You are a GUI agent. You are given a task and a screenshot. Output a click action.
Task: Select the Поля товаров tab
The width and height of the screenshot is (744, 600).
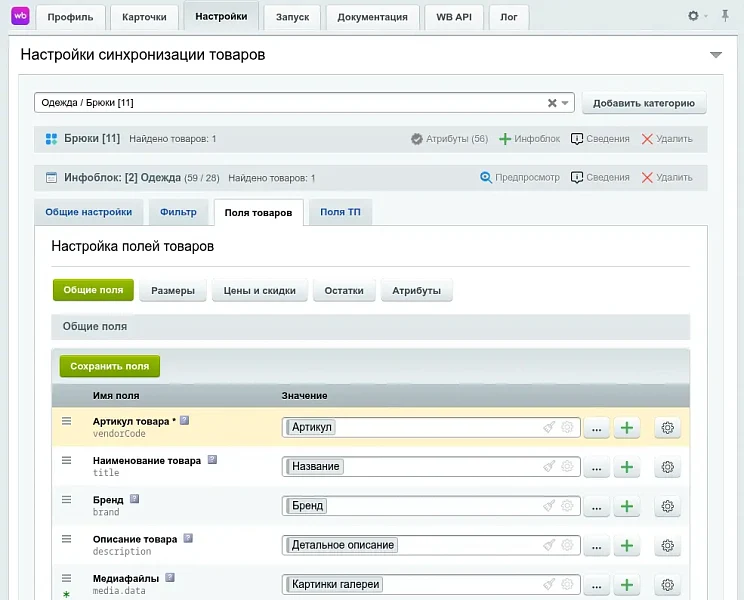[x=258, y=212]
